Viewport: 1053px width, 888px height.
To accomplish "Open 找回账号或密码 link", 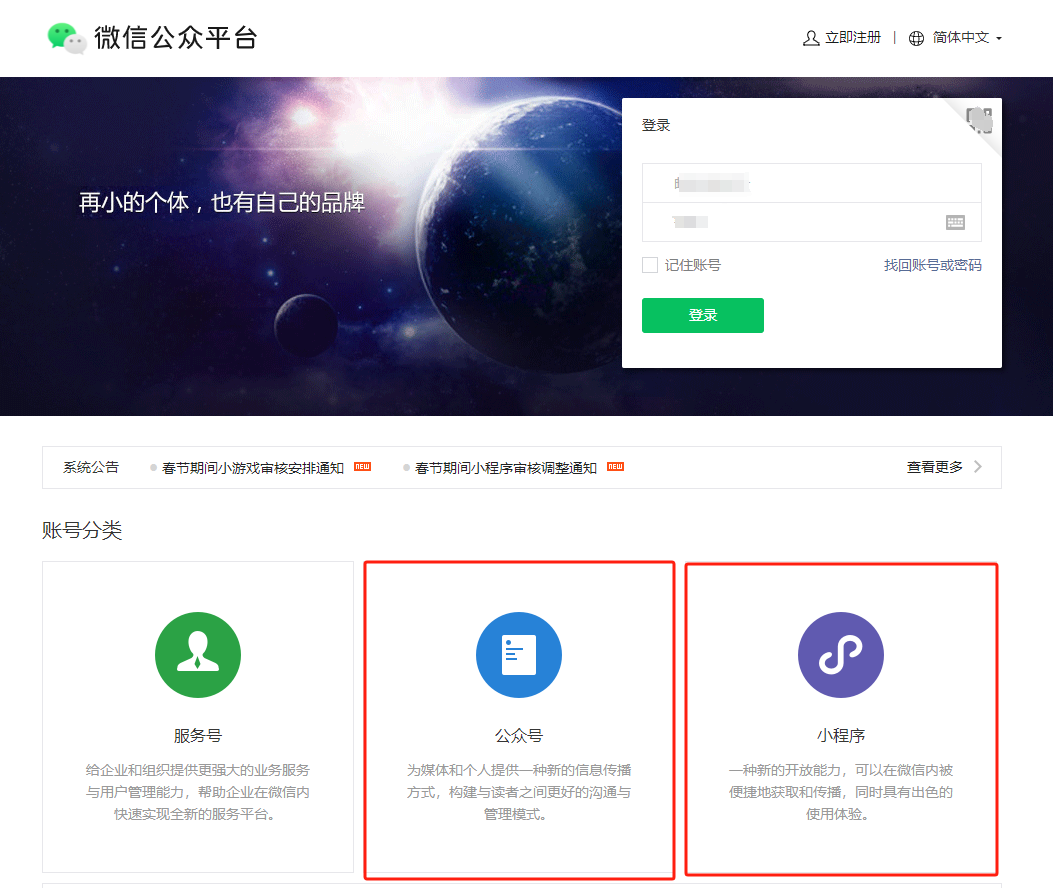I will click(x=933, y=265).
